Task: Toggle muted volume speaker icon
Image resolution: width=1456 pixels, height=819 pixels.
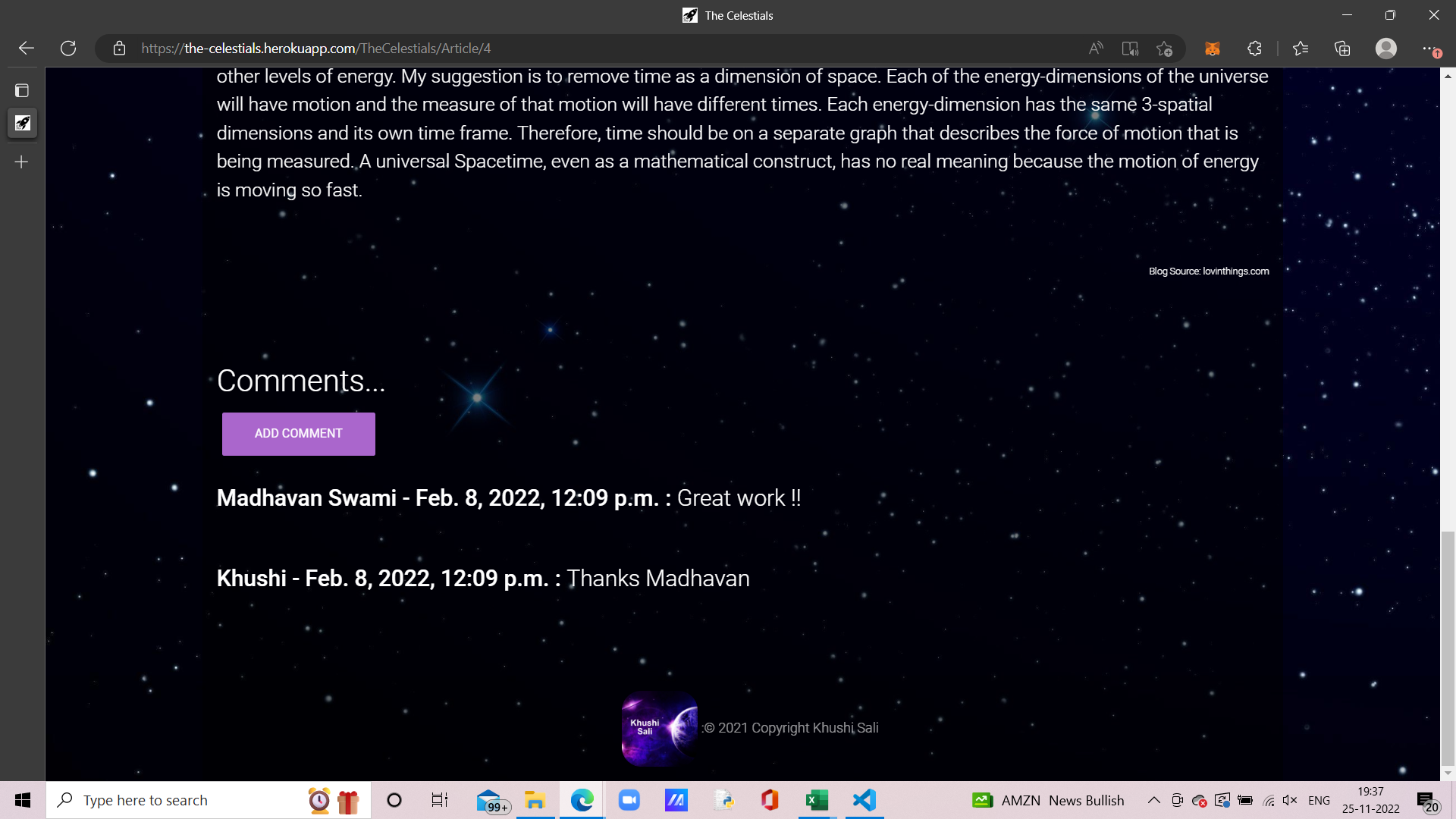Action: click(1289, 800)
